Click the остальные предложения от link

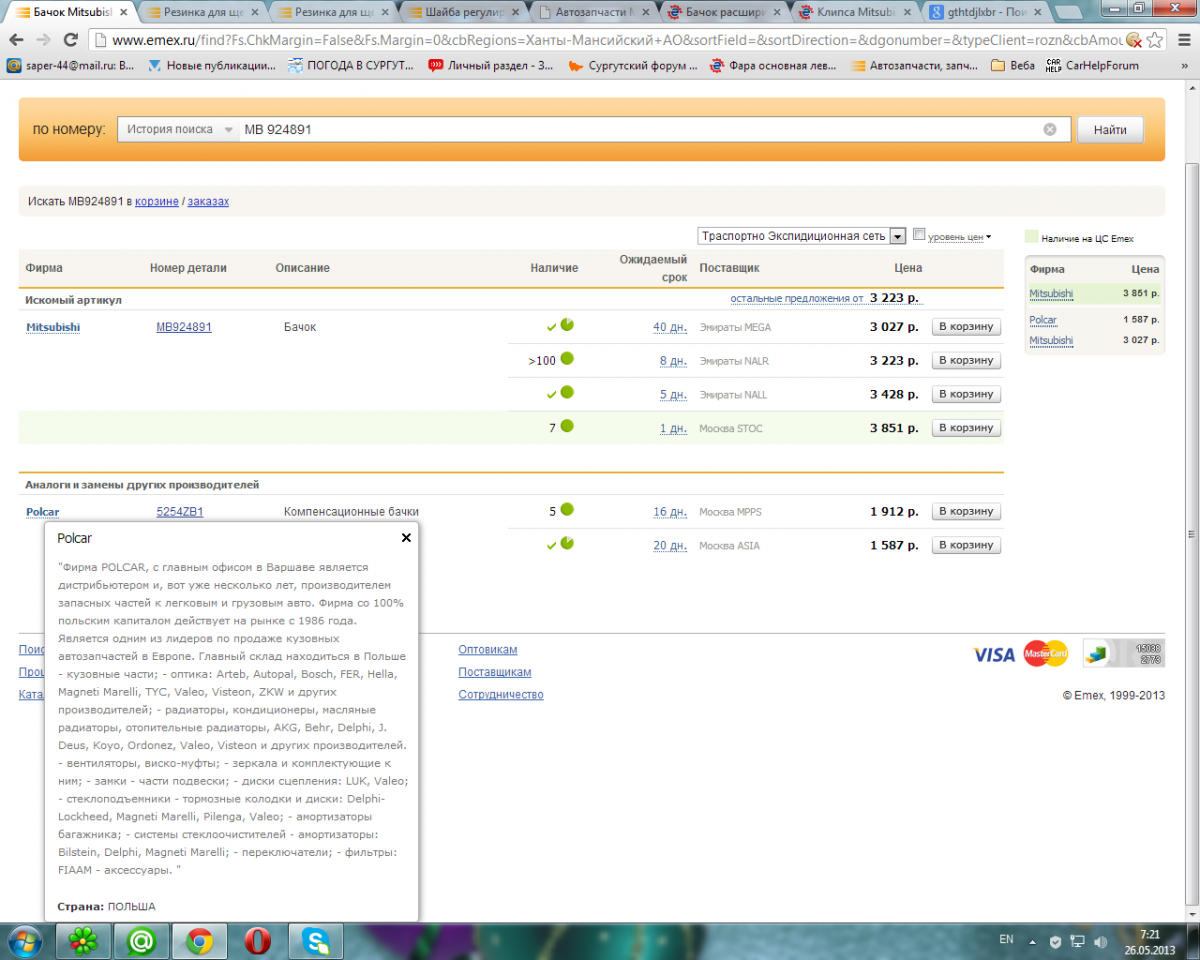tap(796, 298)
